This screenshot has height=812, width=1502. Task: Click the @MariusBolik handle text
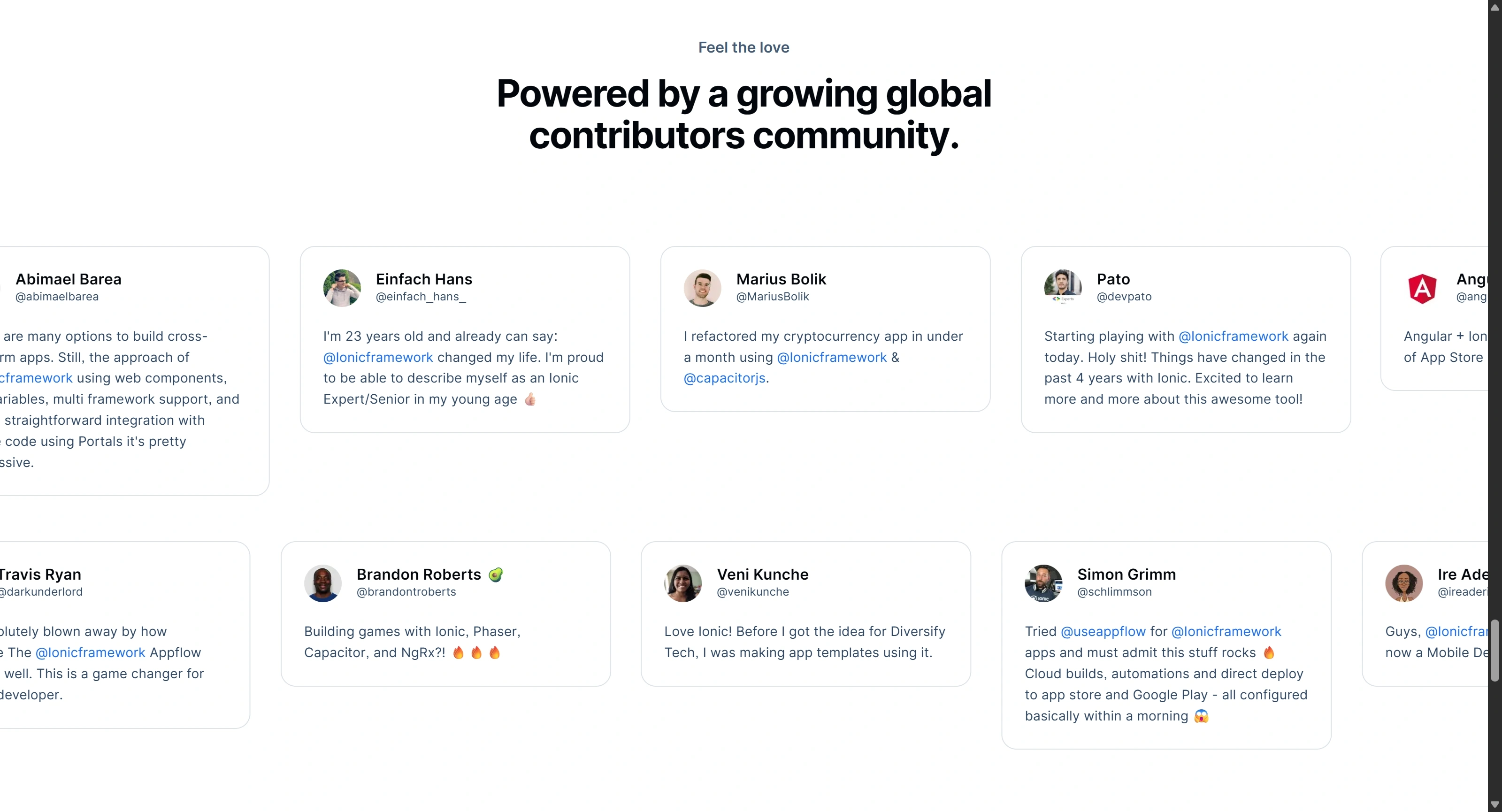click(x=773, y=297)
